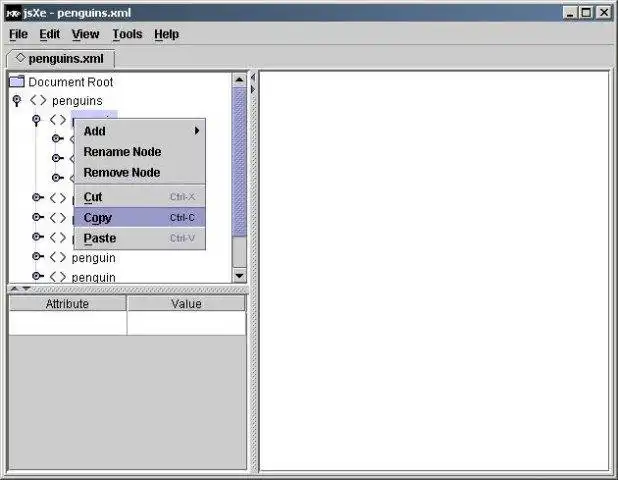Select the Document Root text label

(71, 82)
